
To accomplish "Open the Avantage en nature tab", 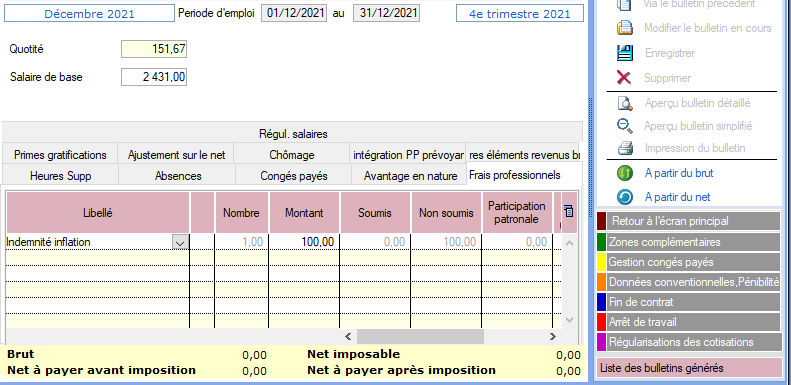I will [x=410, y=176].
